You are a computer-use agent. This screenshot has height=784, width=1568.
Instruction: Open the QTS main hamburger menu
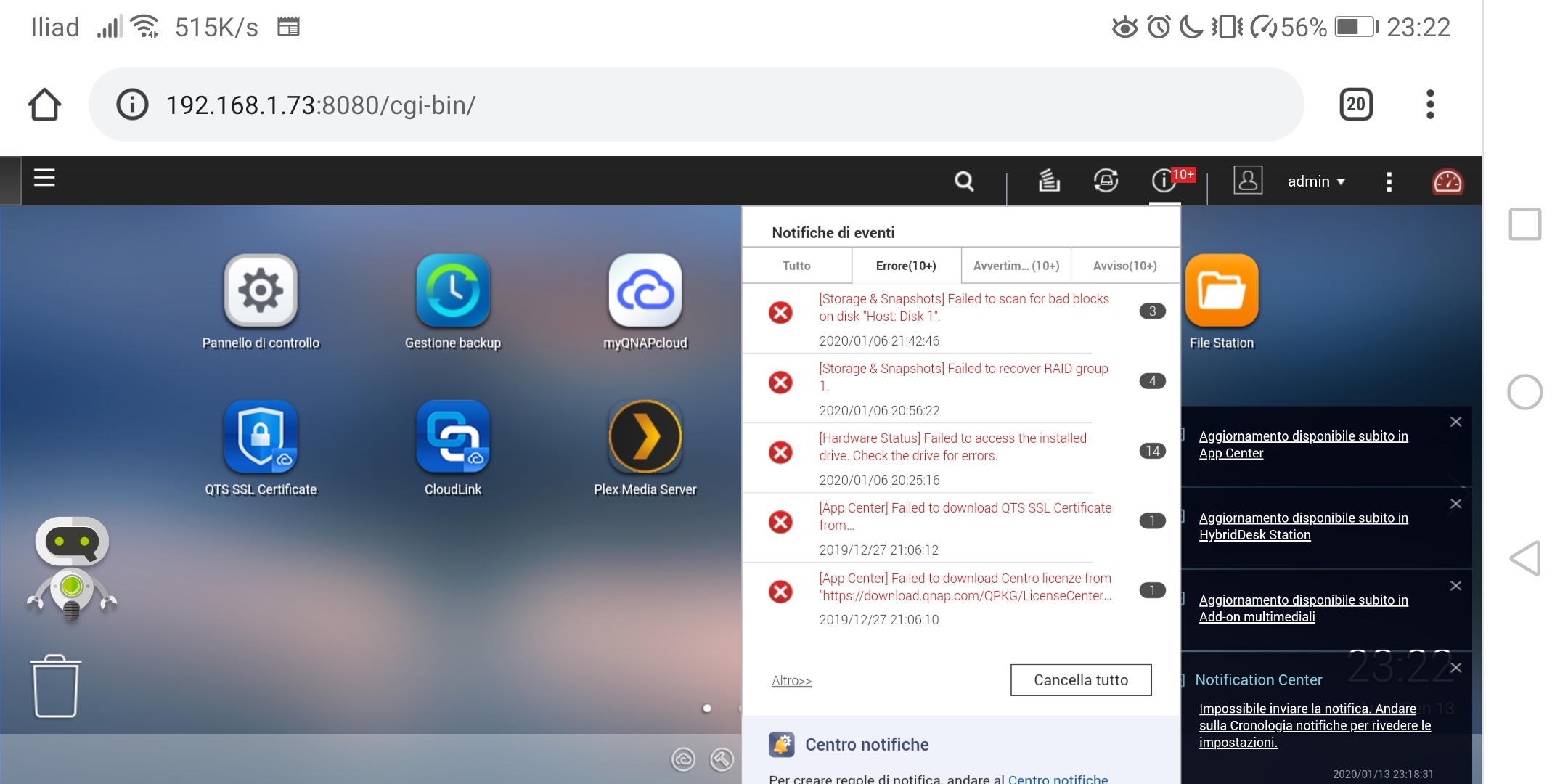coord(44,178)
